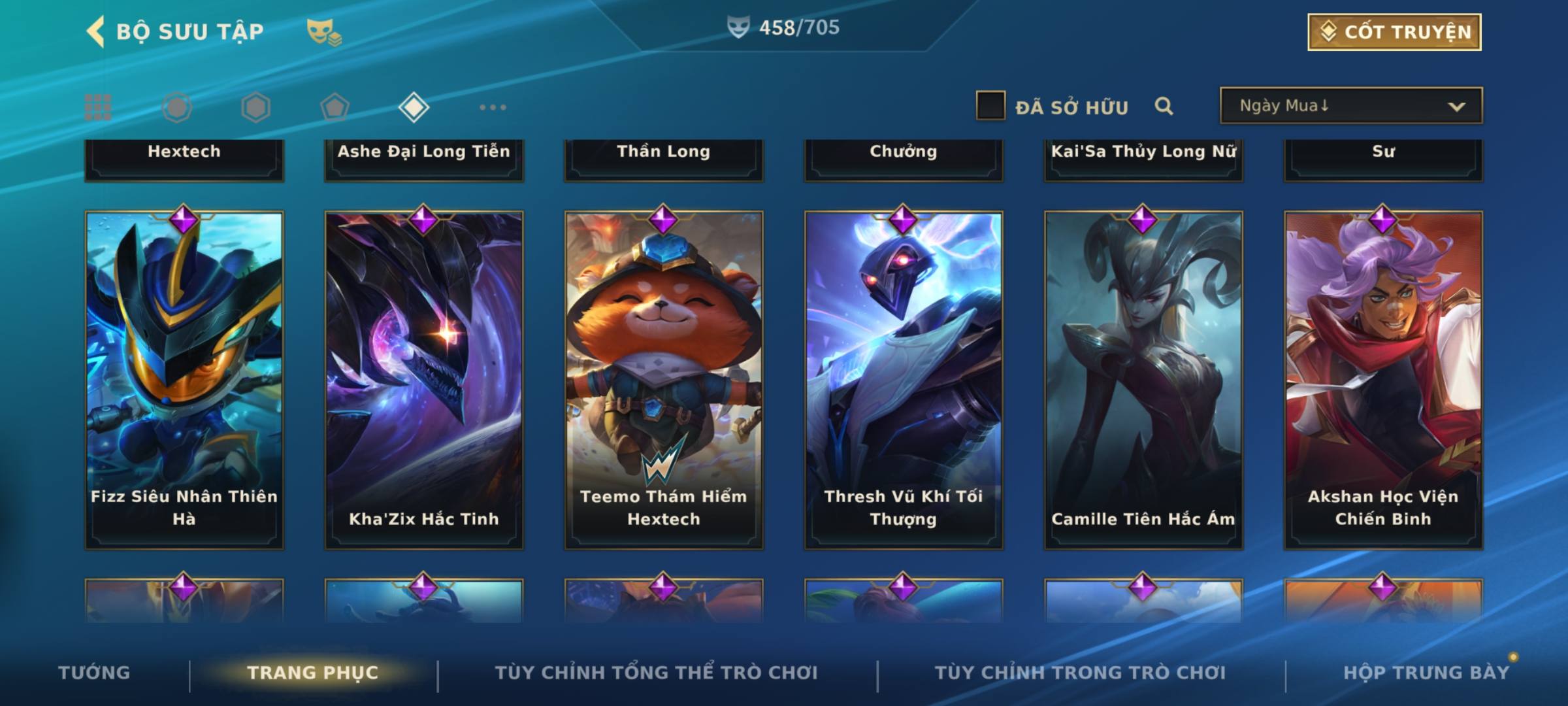Select the circle rarity filter icon
The image size is (1568, 706).
click(177, 107)
